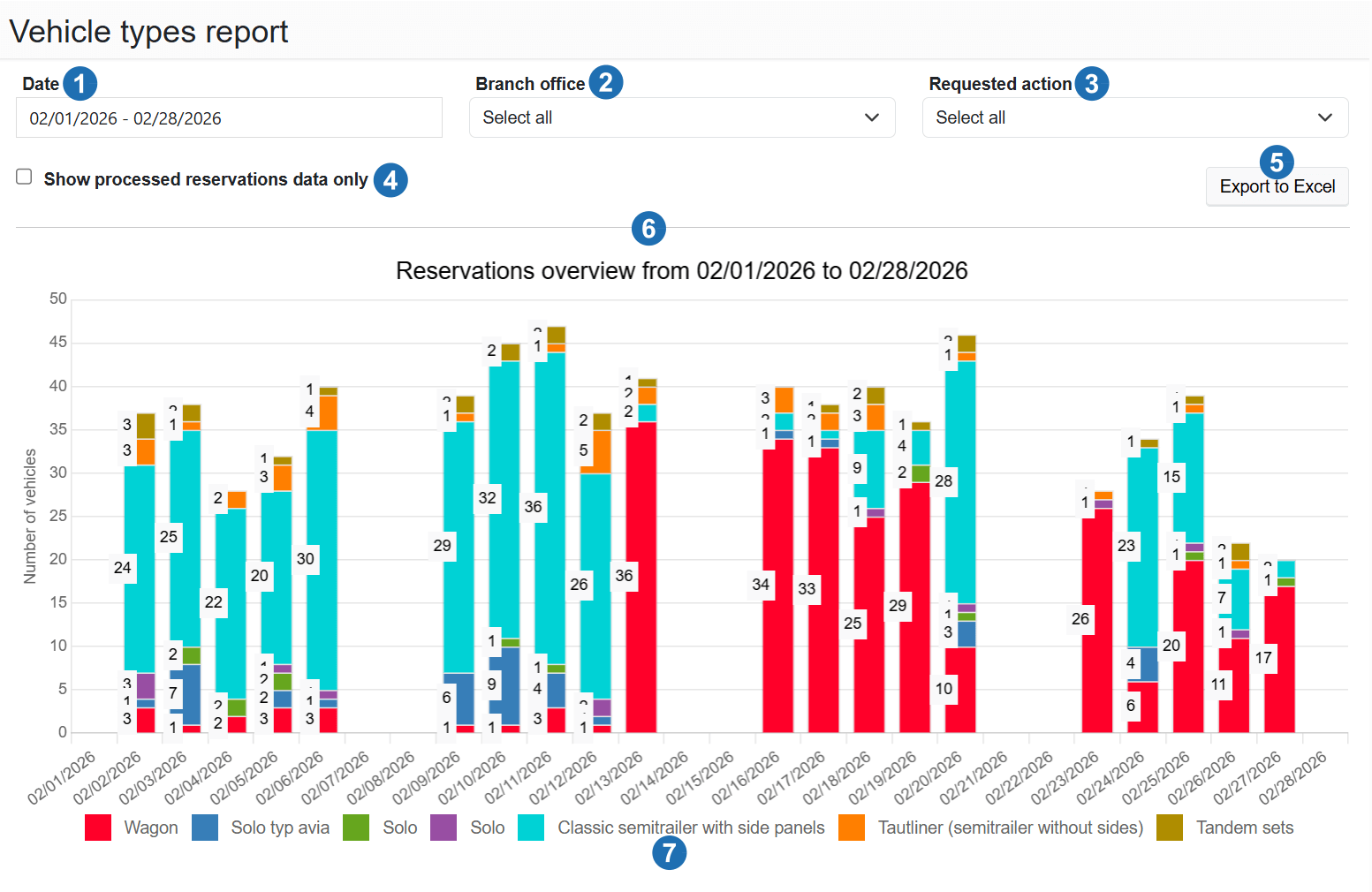Screen dimensions: 1372x892
Task: Toggle the Tandem sets series in the legend
Action: tap(1243, 828)
